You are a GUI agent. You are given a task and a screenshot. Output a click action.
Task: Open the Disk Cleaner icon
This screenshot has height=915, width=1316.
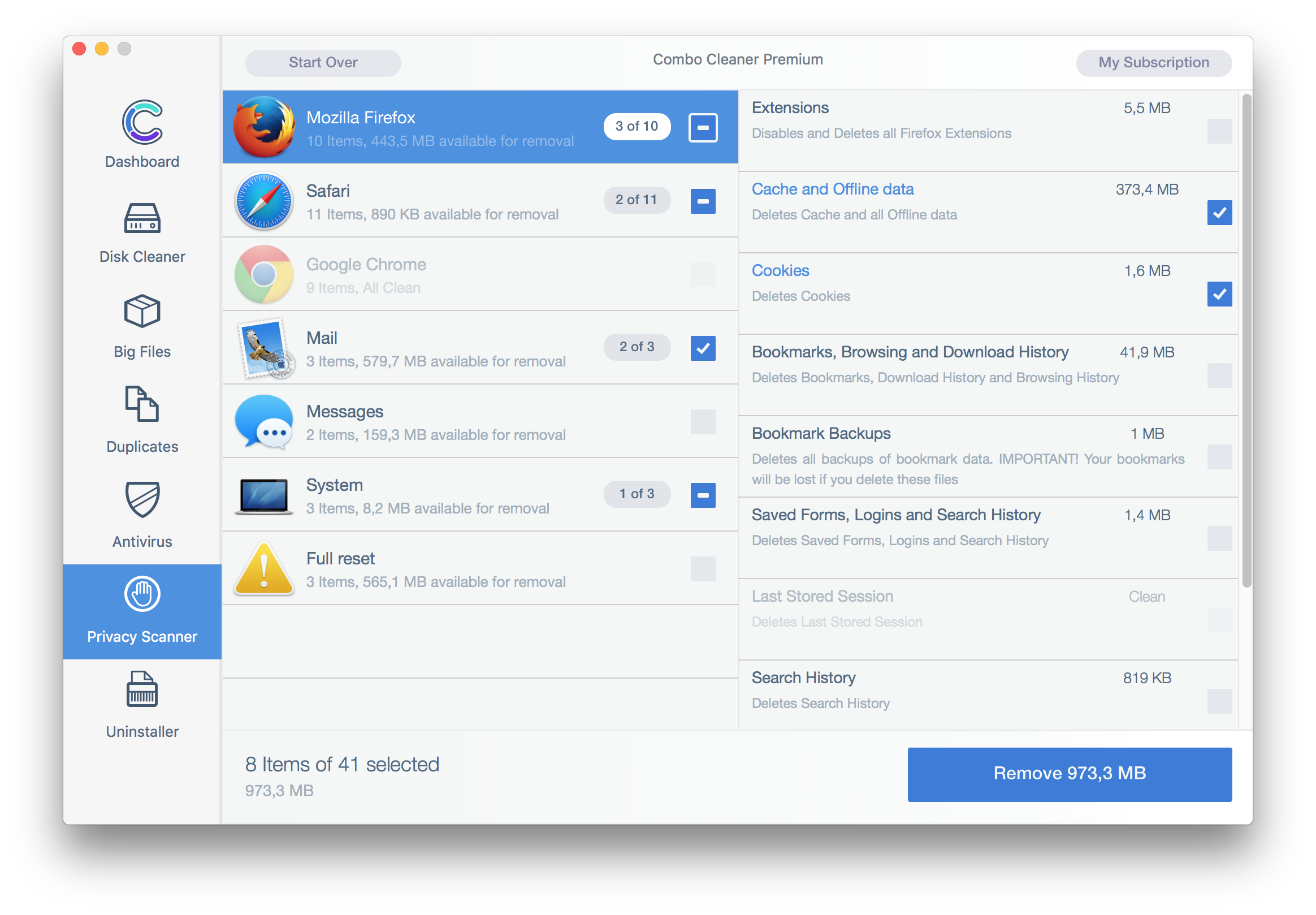[142, 218]
